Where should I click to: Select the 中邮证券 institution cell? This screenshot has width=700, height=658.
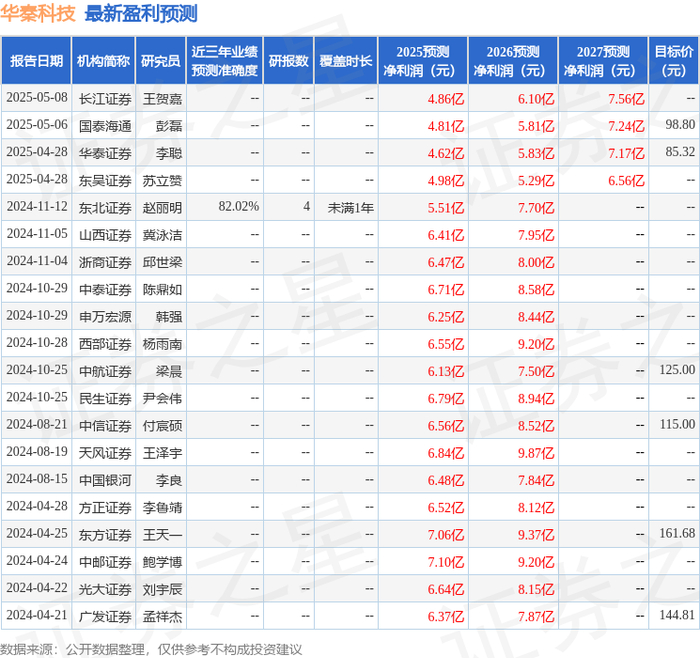pyautogui.click(x=105, y=562)
